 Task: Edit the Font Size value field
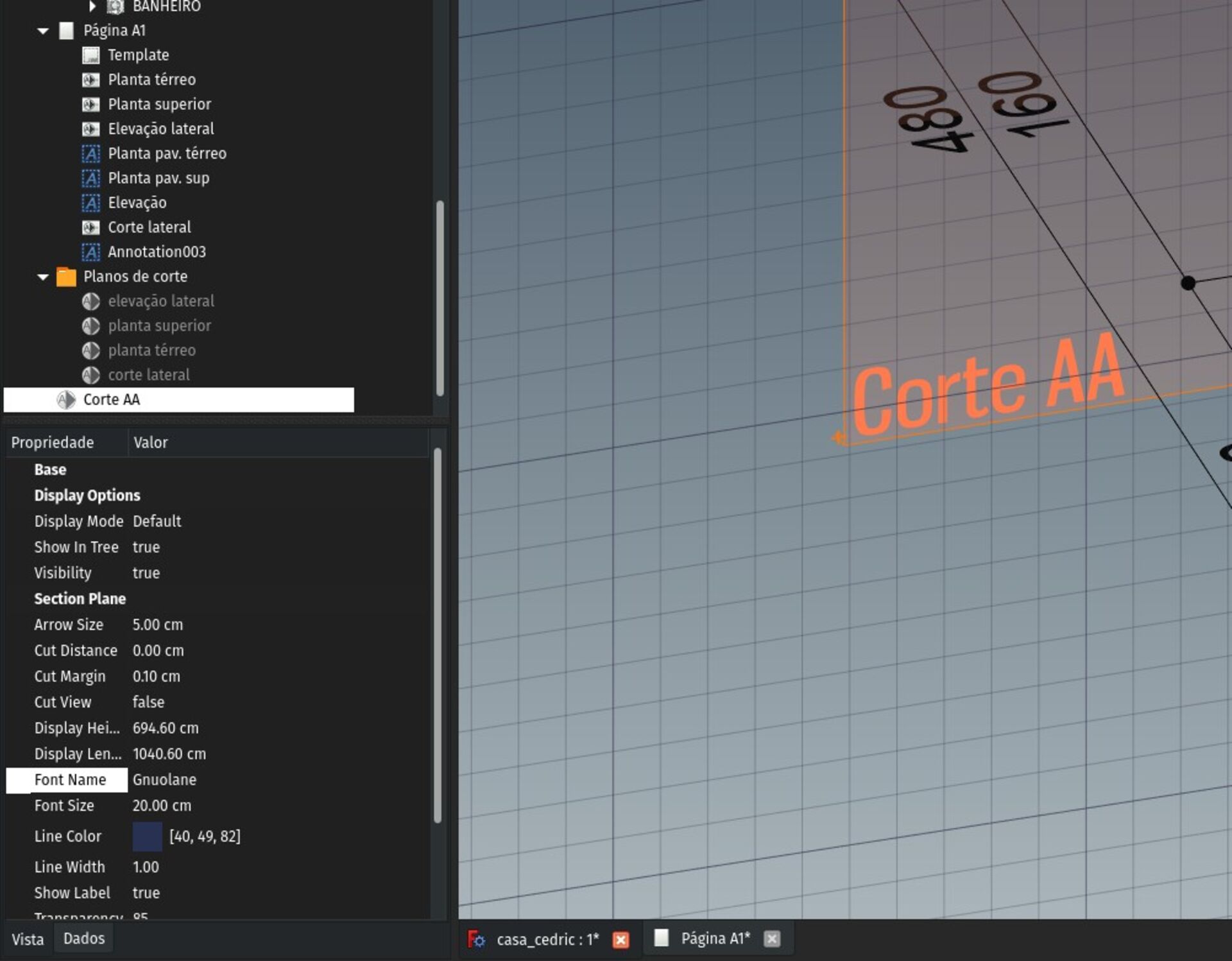[162, 805]
